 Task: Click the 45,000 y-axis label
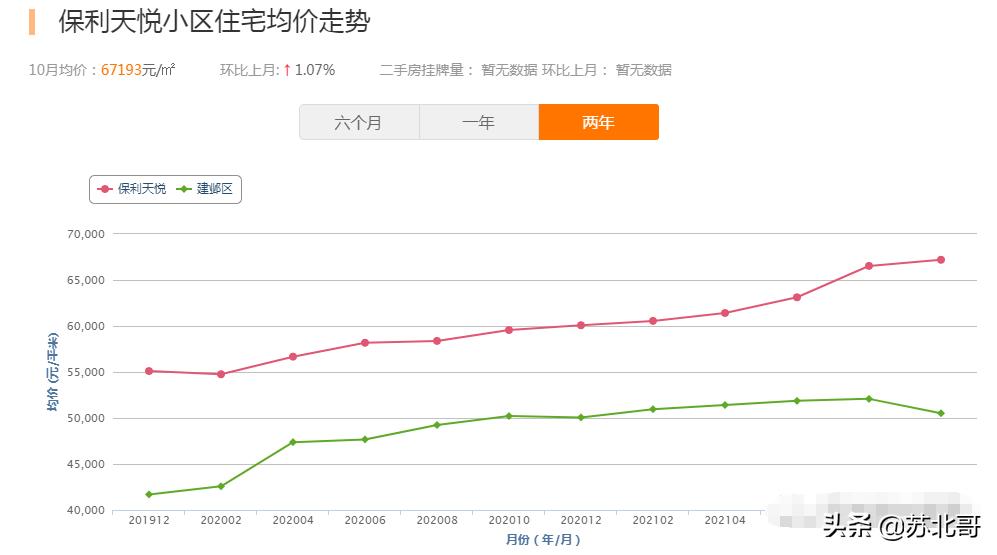(x=86, y=465)
